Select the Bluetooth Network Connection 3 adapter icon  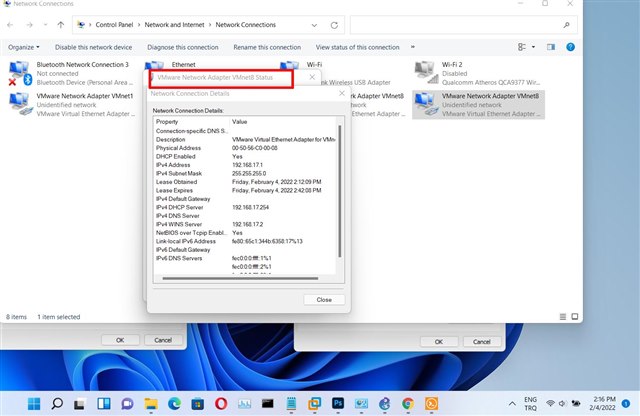20,73
